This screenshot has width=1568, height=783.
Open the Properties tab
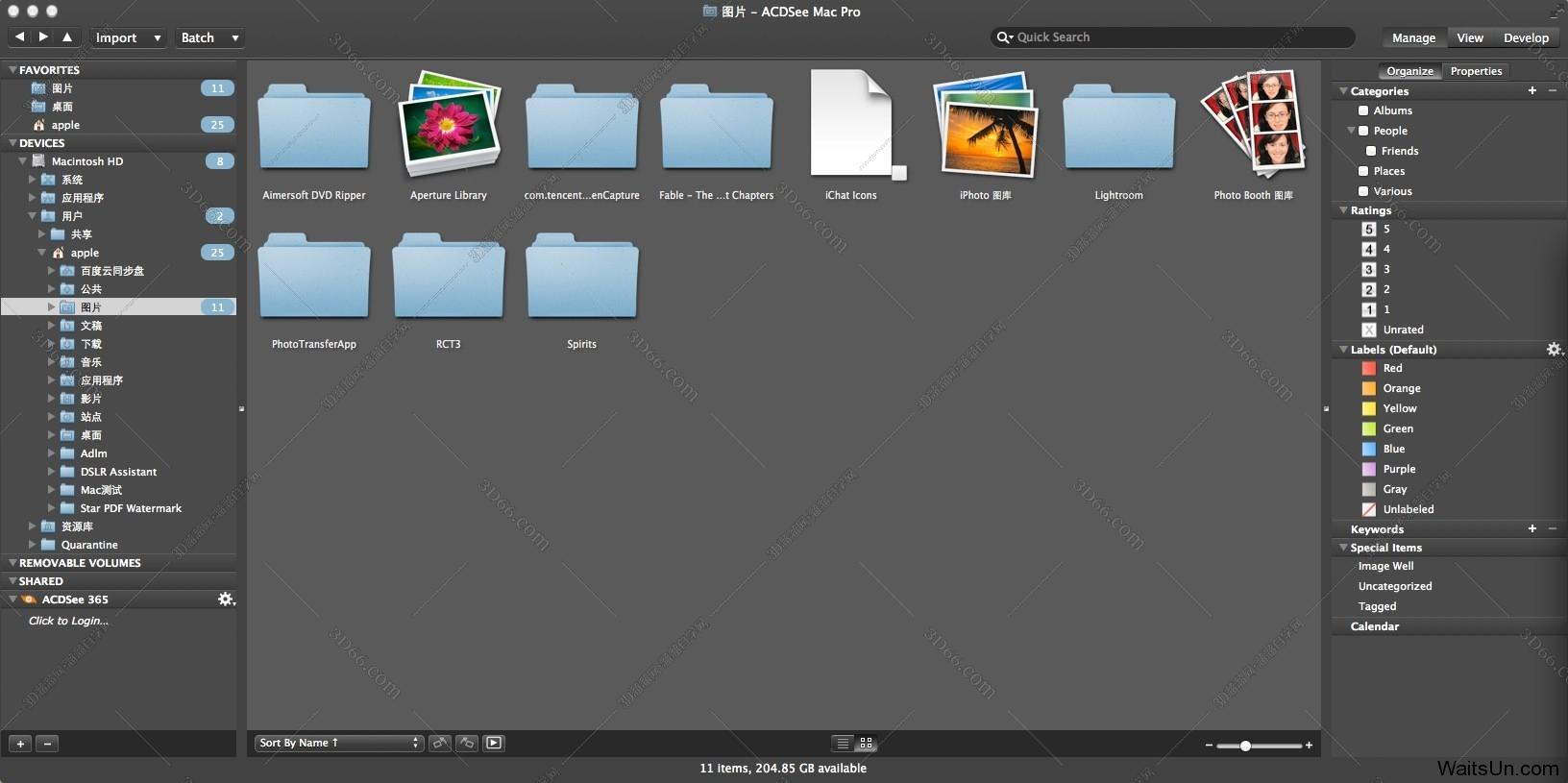coord(1476,71)
